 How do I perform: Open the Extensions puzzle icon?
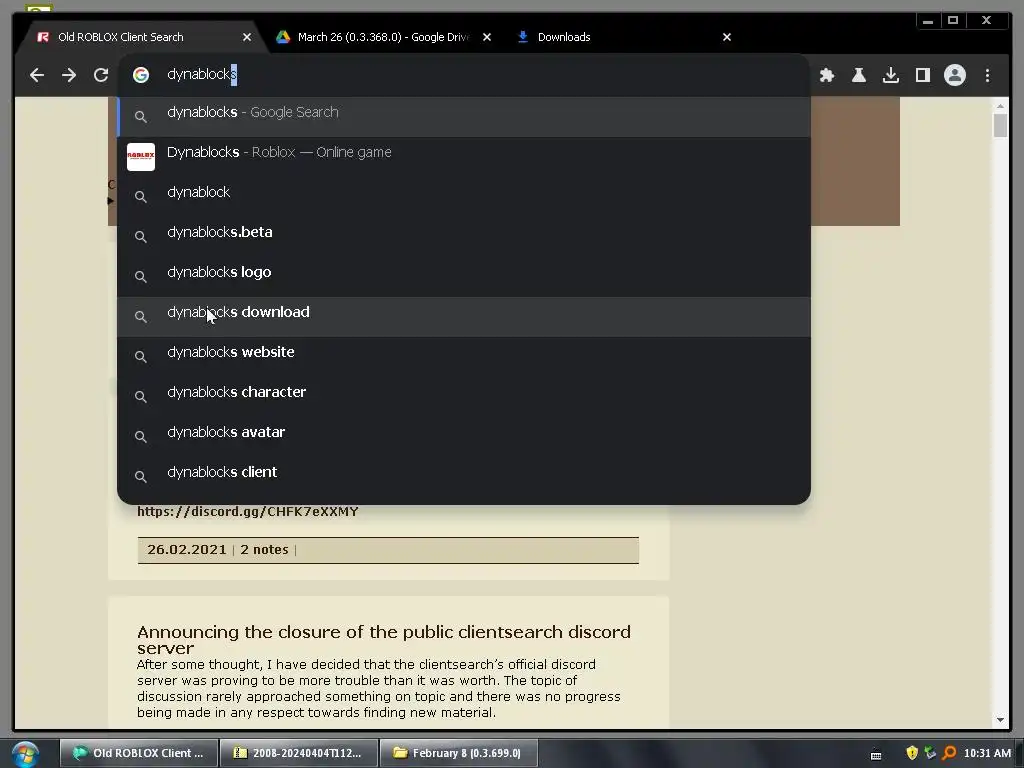click(827, 75)
